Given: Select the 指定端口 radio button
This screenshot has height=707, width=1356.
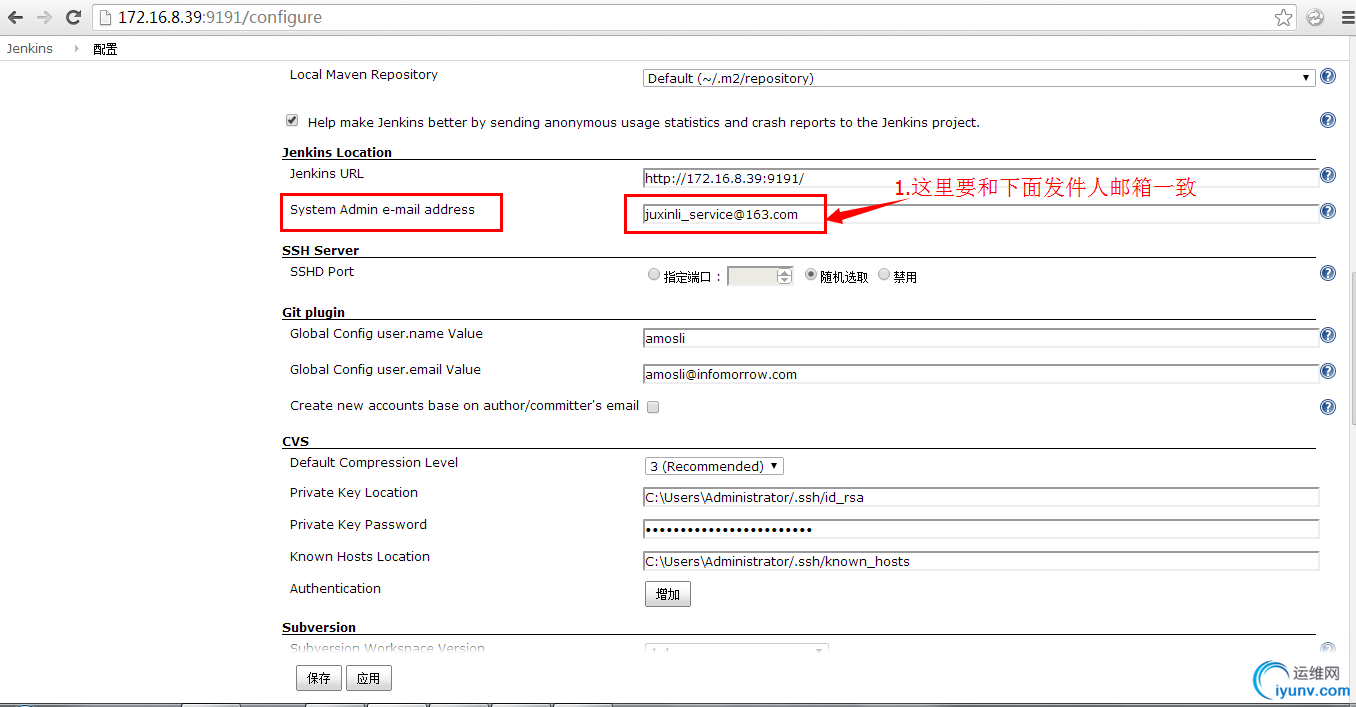Looking at the screenshot, I should point(654,274).
